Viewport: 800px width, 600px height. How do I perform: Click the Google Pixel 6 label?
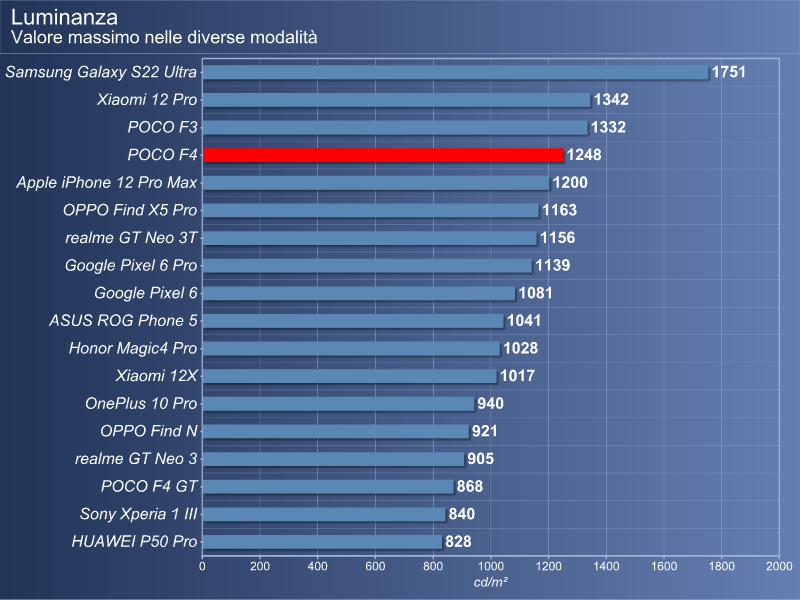coord(146,293)
